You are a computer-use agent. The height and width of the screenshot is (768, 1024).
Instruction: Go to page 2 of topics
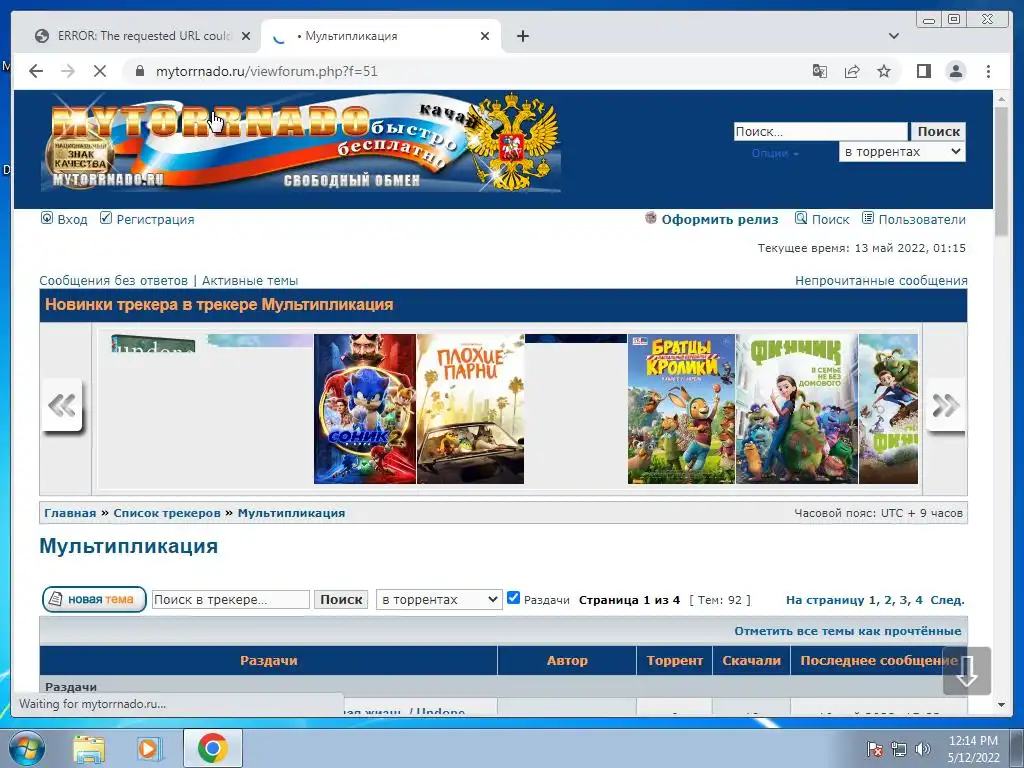pos(888,600)
